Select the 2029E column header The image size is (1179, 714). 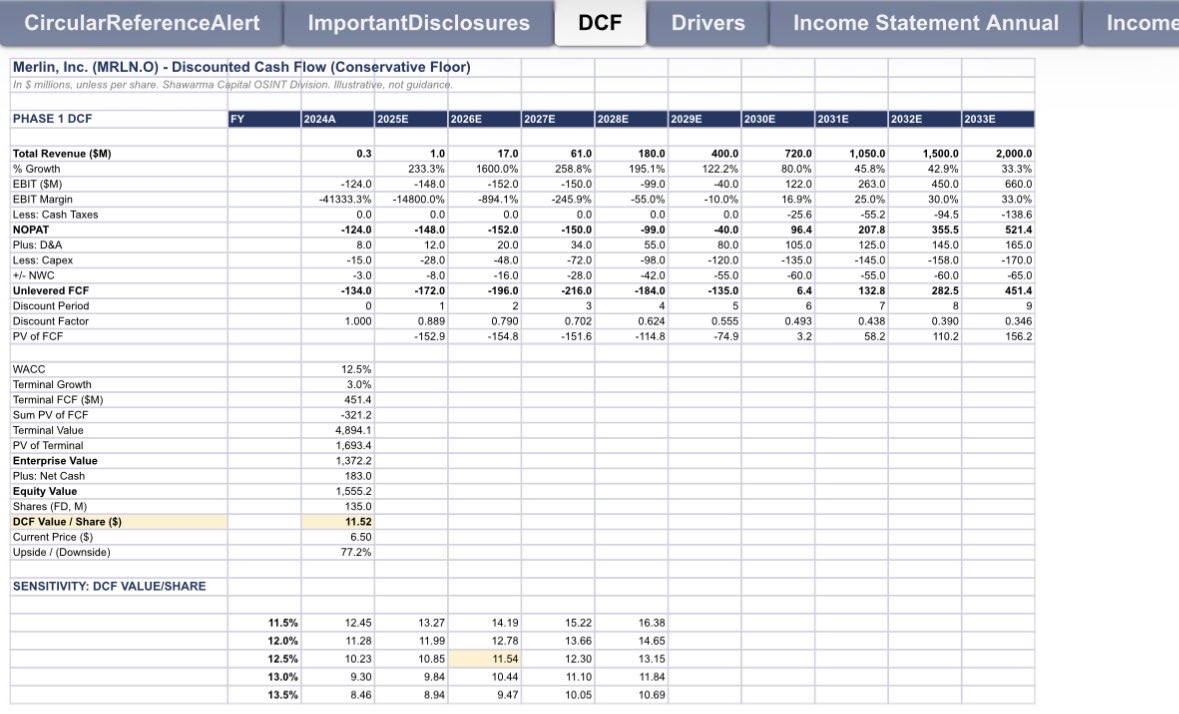point(705,119)
